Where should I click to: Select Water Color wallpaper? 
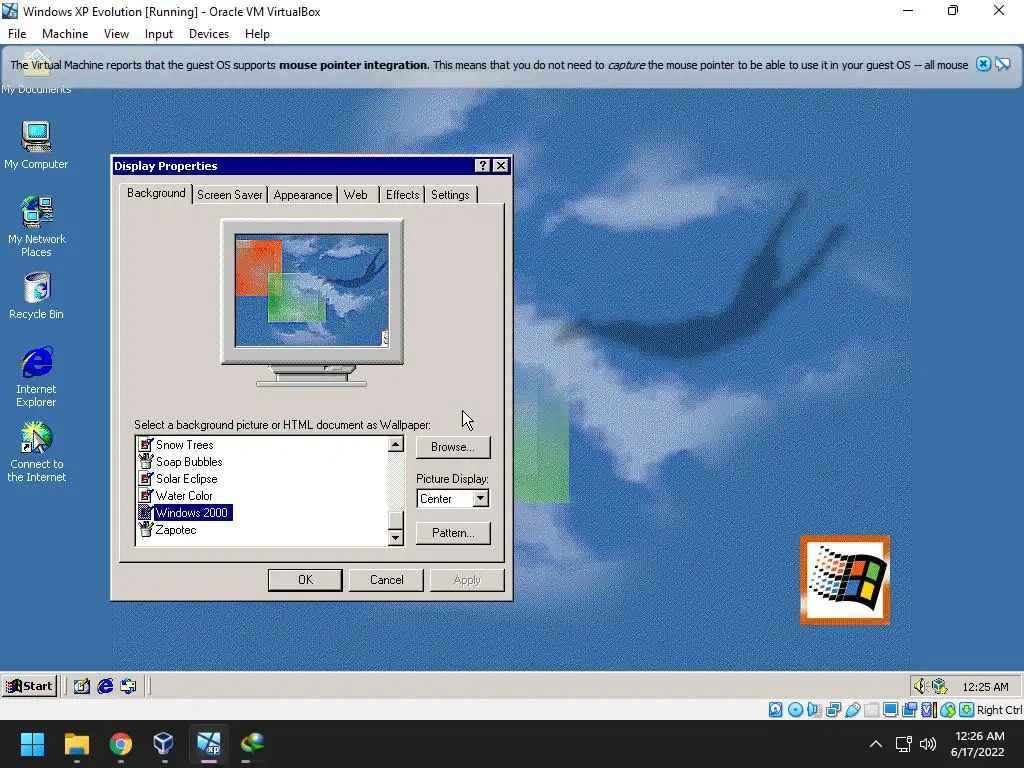pyautogui.click(x=176, y=496)
